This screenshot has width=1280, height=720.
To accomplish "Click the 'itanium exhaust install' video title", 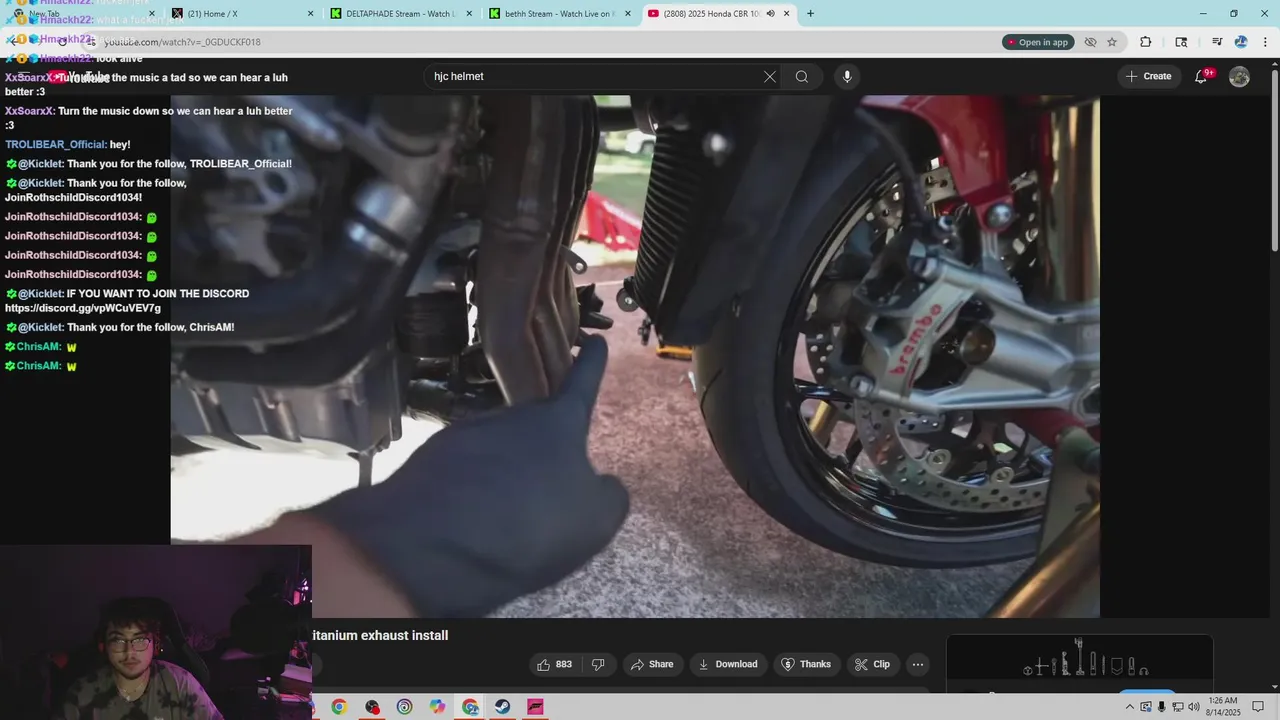I will coord(380,636).
